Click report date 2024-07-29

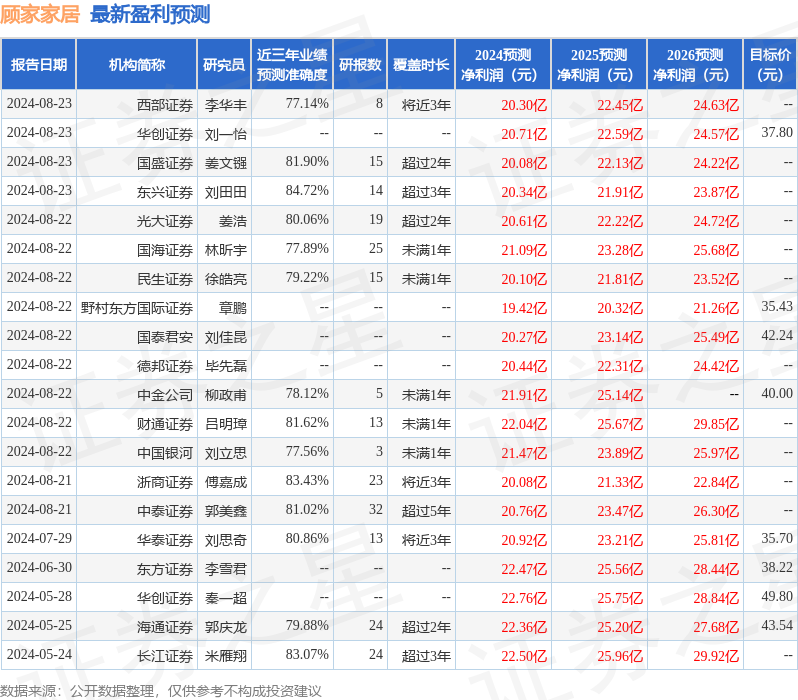tap(39, 539)
